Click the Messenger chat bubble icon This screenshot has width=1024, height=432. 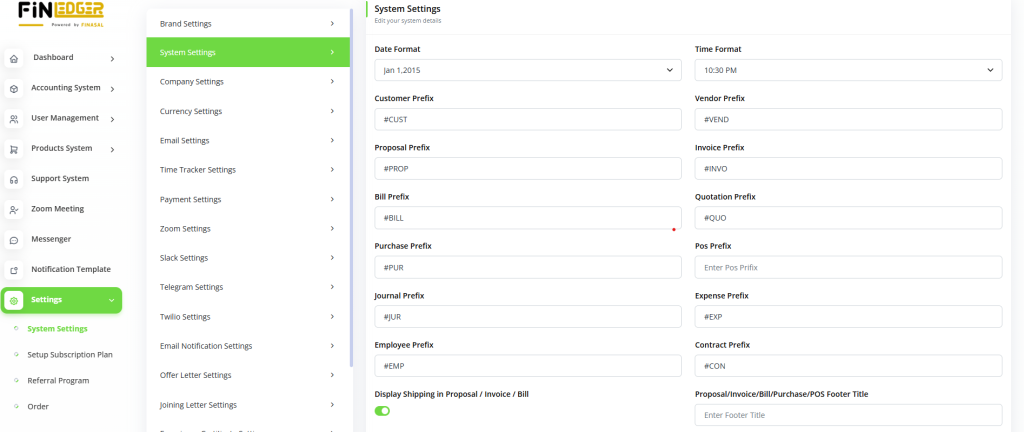pyautogui.click(x=14, y=240)
